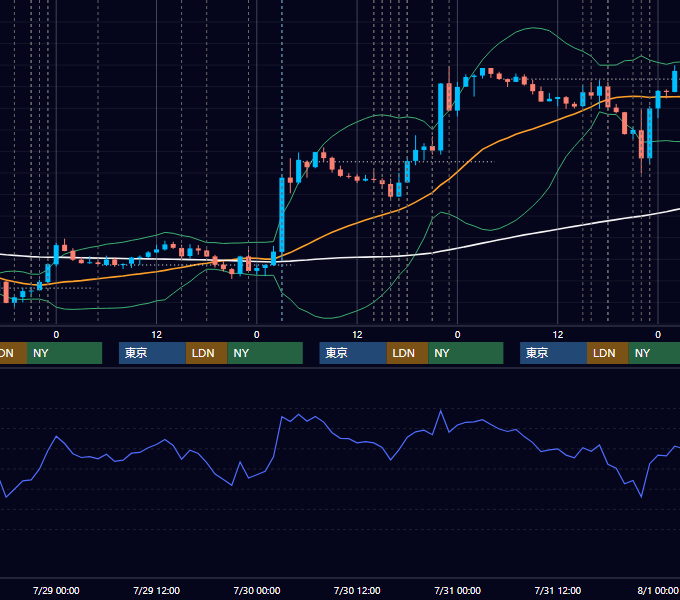Viewport: 680px width, 600px height.
Task: Select the 東京 session block on 7/30
Action: click(x=353, y=353)
